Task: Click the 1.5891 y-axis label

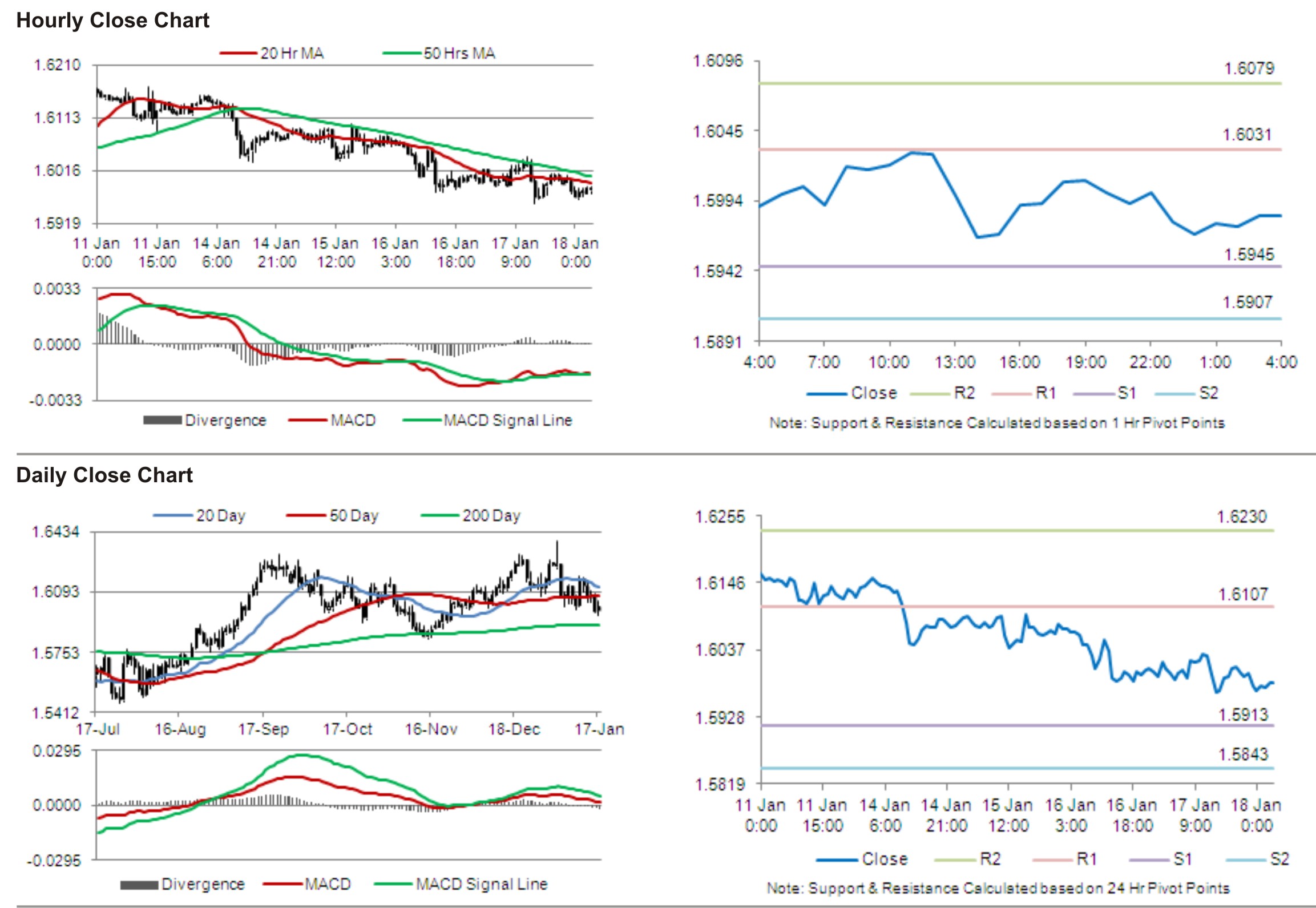Action: pos(717,342)
